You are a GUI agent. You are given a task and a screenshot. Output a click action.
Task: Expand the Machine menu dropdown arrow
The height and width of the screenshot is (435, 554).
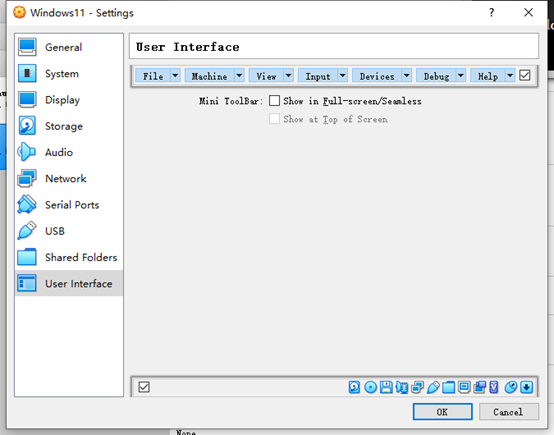click(239, 75)
